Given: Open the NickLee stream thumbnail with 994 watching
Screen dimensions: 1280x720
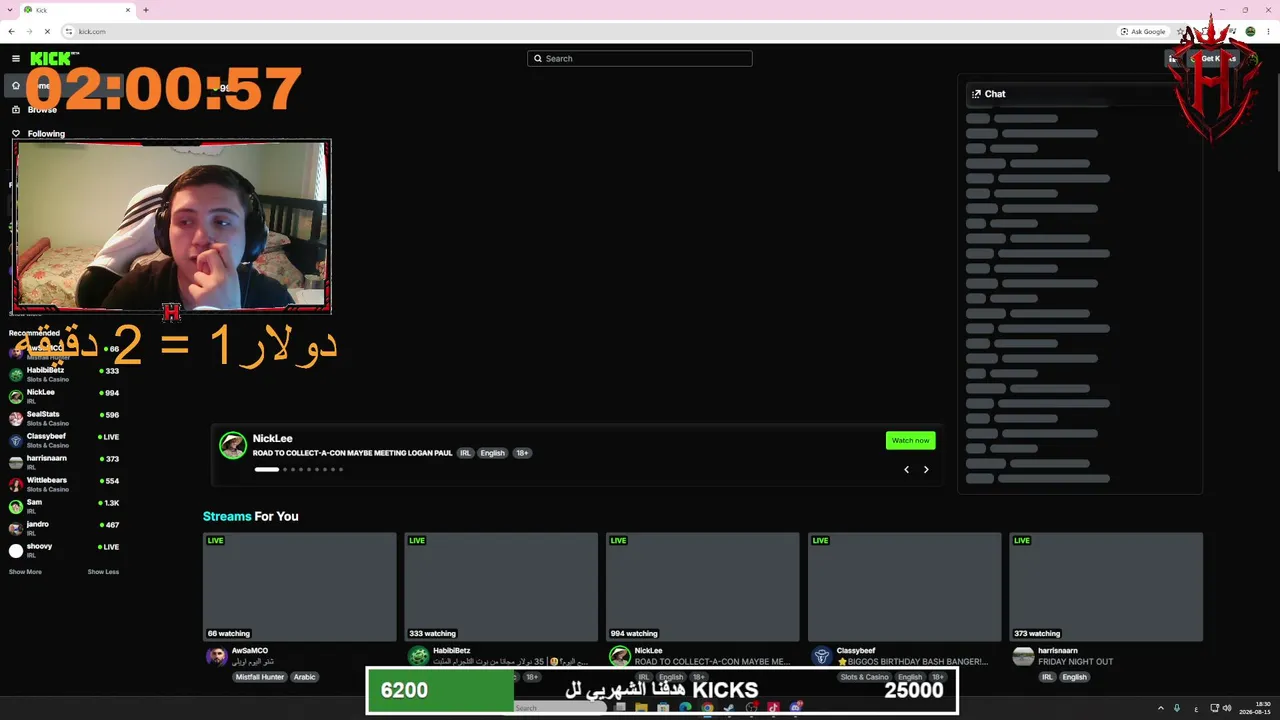Looking at the screenshot, I should tap(703, 587).
